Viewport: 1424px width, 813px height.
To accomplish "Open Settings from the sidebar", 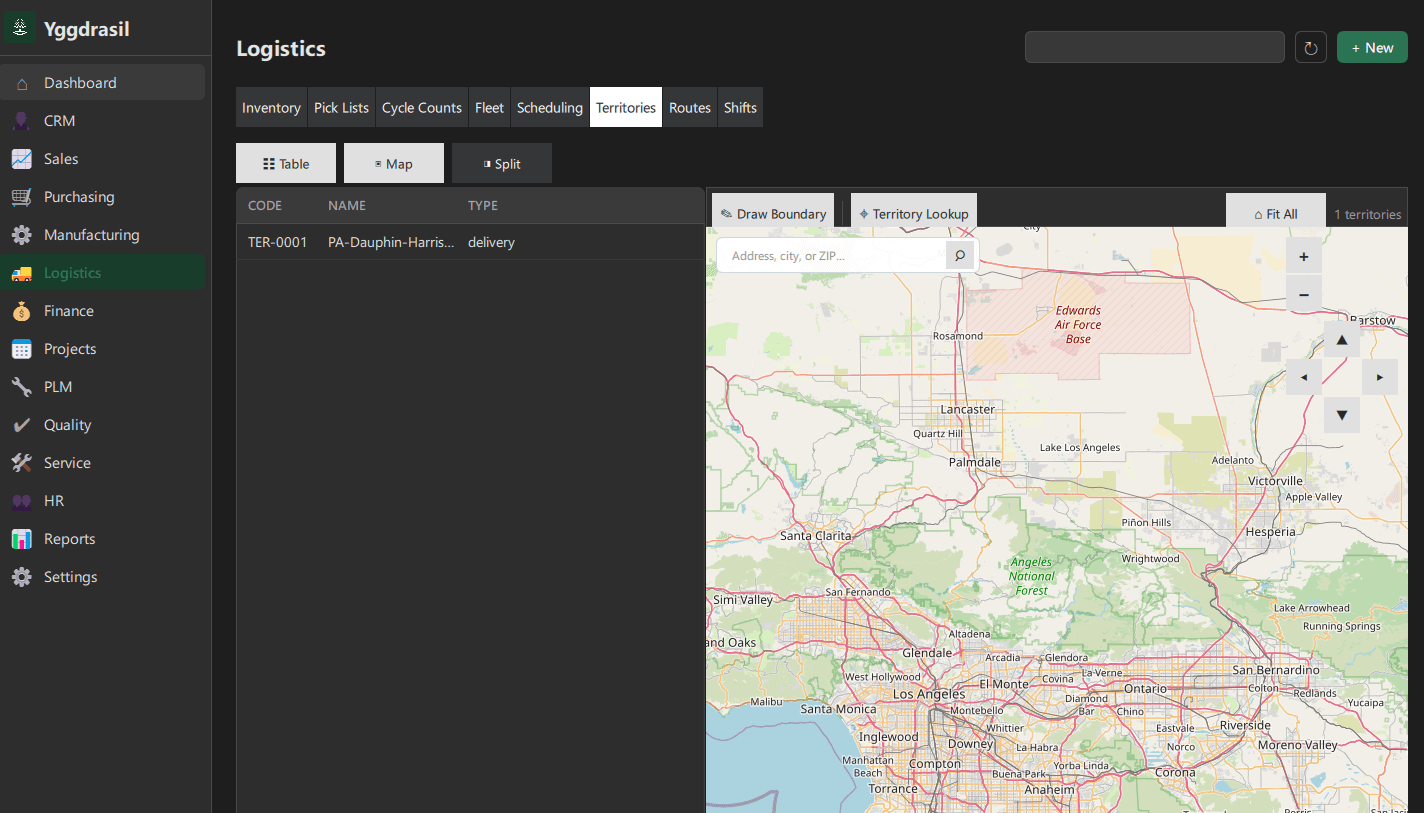I will tap(70, 576).
